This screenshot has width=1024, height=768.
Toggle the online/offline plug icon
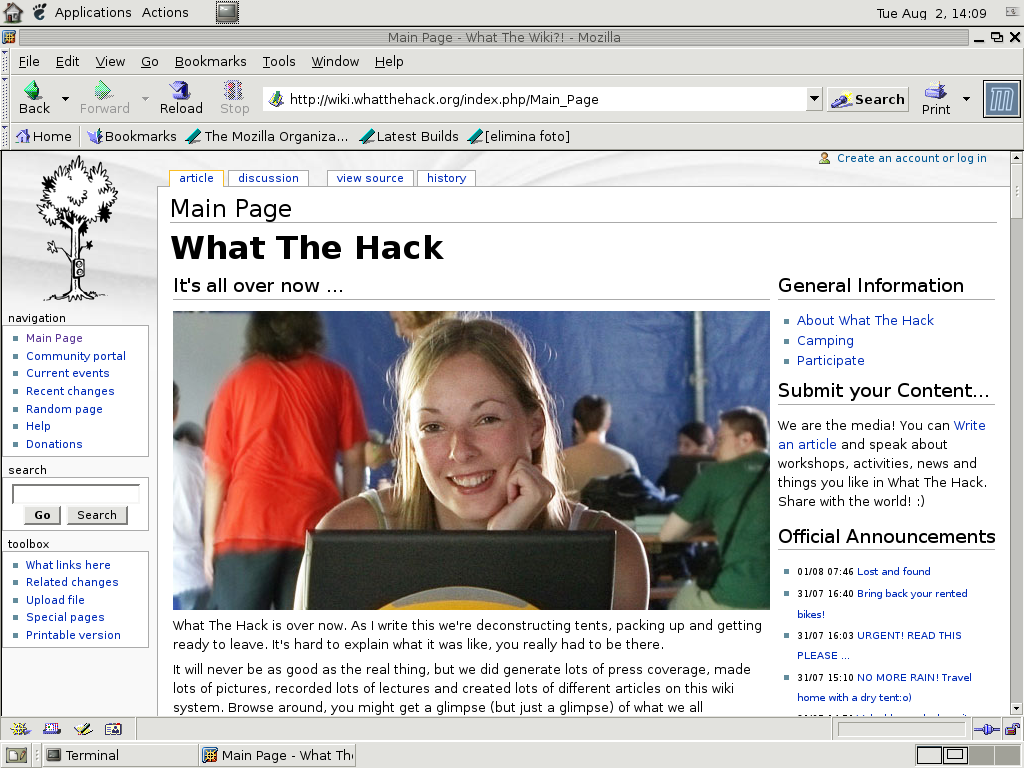986,729
